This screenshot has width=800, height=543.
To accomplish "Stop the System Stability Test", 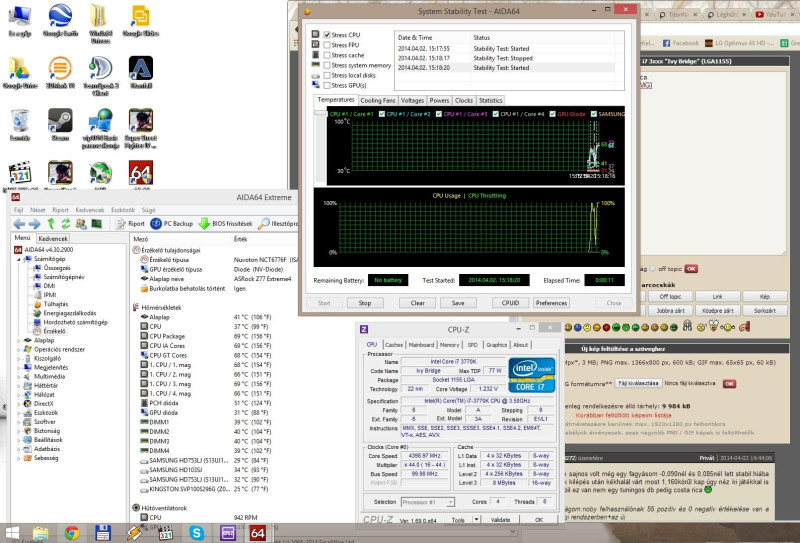I will point(365,303).
